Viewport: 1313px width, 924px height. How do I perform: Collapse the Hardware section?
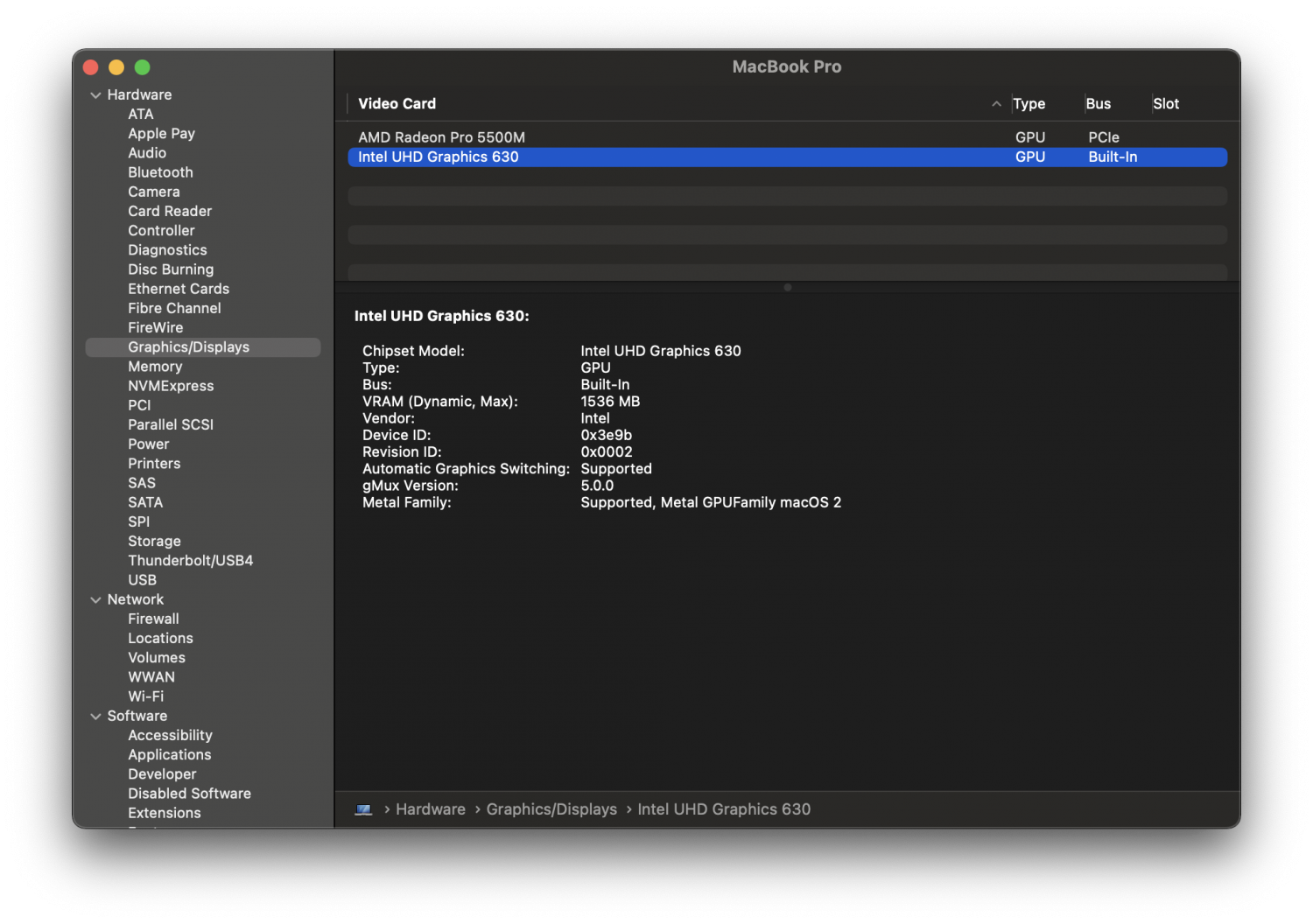[x=95, y=94]
